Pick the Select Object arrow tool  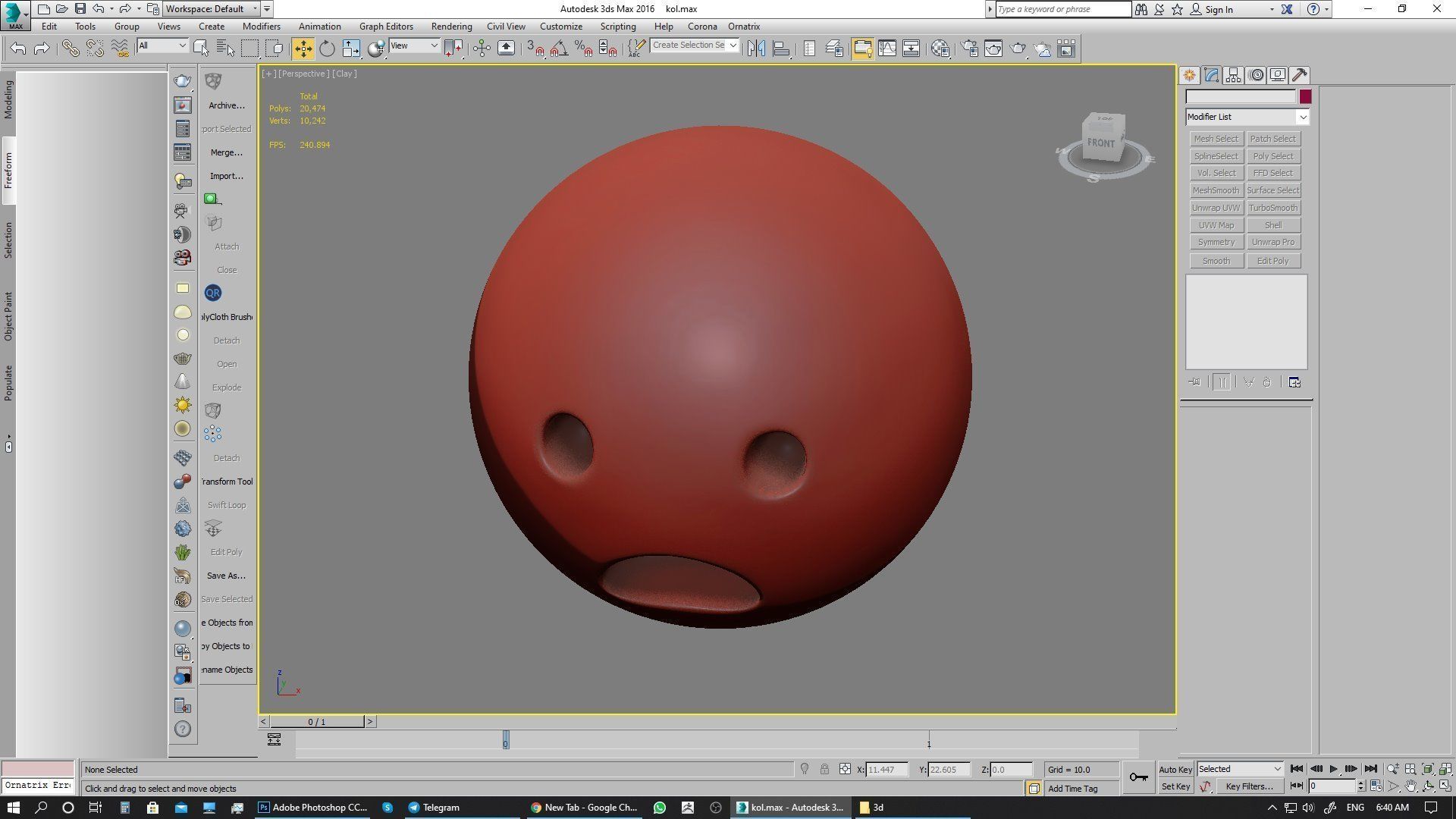(201, 49)
